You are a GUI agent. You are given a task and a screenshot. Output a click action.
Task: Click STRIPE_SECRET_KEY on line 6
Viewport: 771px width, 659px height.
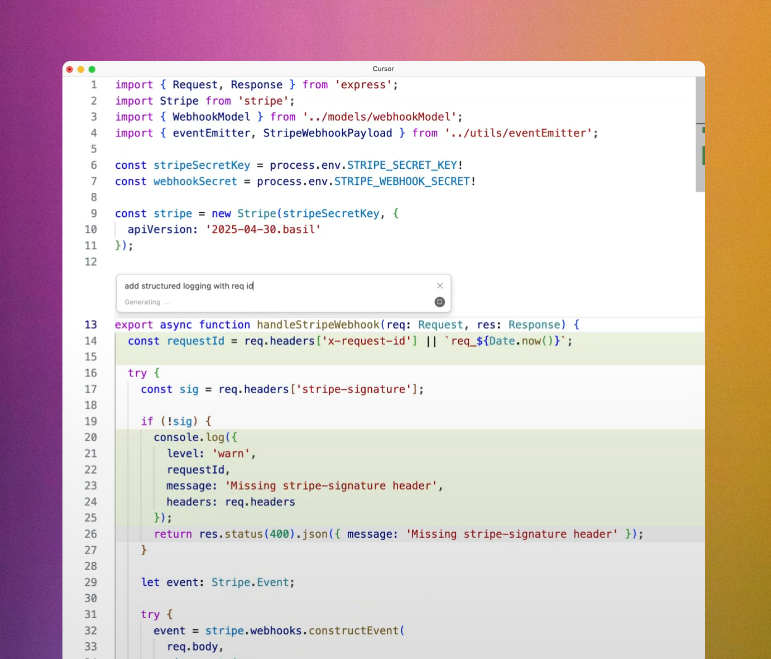tap(402, 165)
